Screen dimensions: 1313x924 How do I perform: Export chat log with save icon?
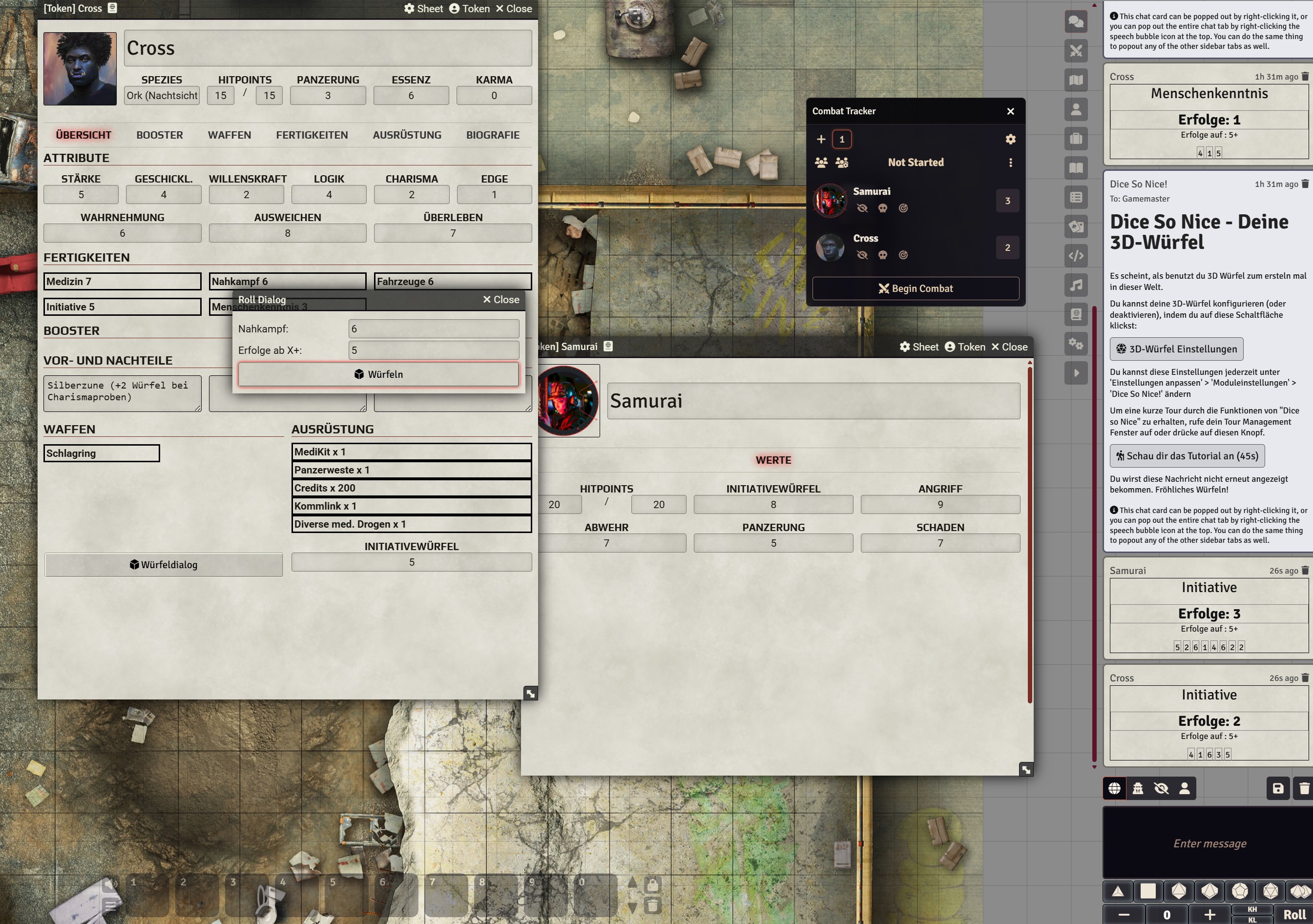[1277, 788]
